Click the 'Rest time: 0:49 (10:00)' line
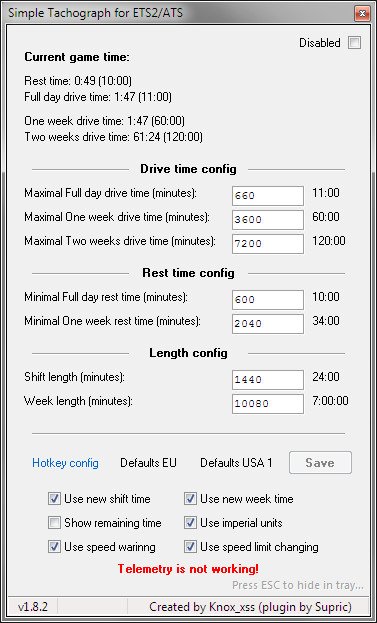This screenshot has height=623, width=377. [x=78, y=81]
